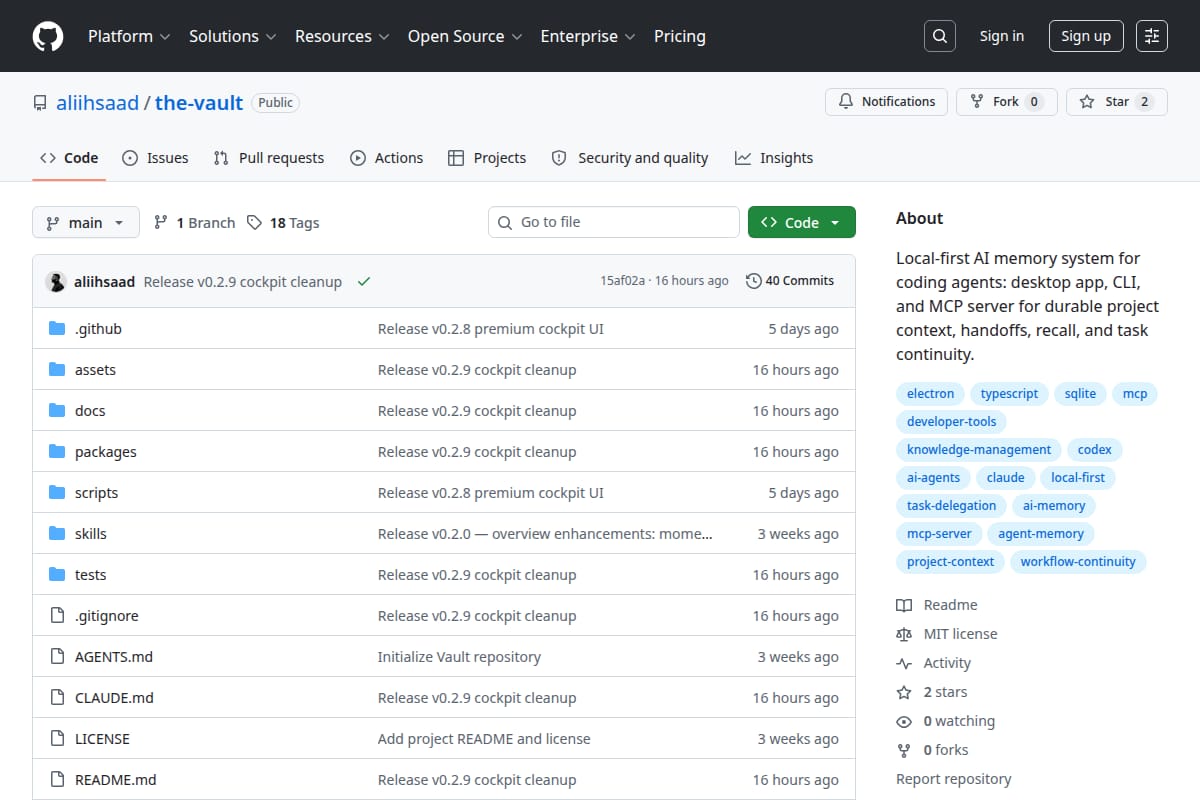Click the green commit status checkmark
Viewport: 1200px width, 800px height.
[x=364, y=282]
